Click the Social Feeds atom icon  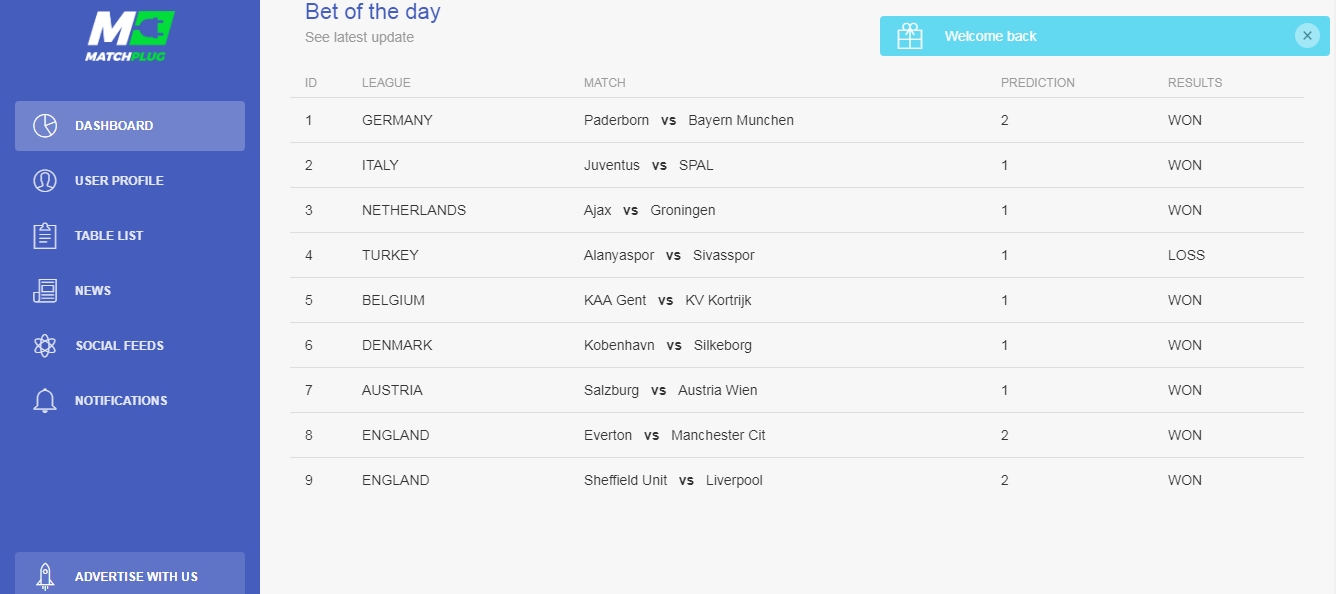click(45, 346)
